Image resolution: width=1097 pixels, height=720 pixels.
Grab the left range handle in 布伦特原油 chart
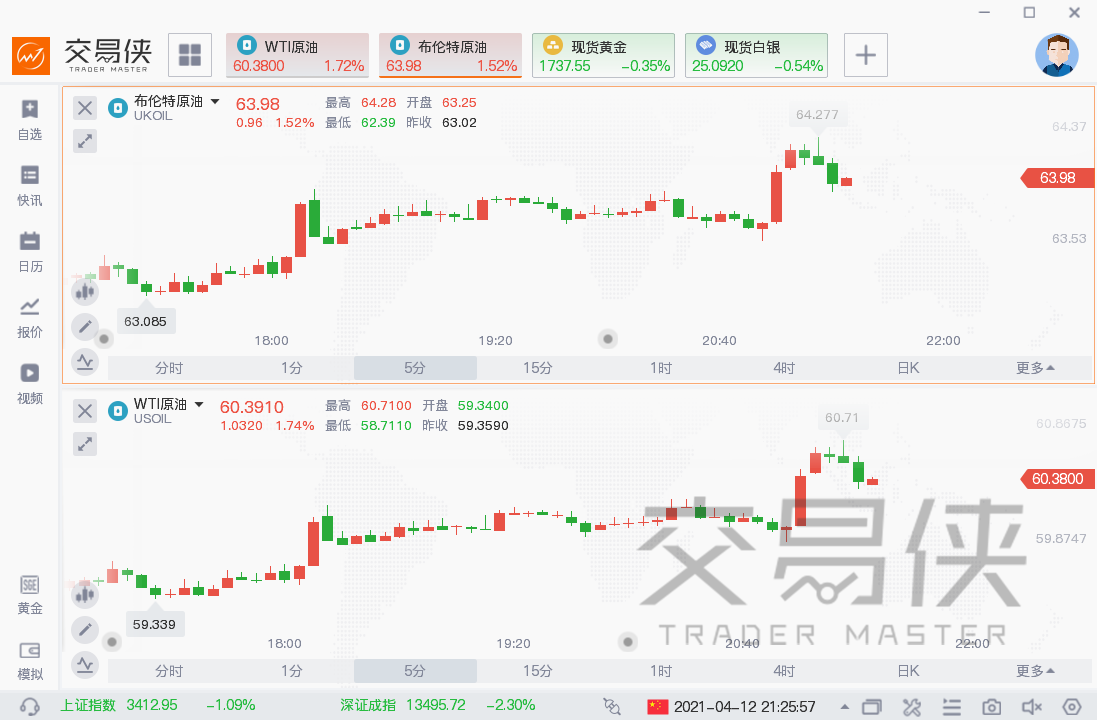[x=104, y=339]
